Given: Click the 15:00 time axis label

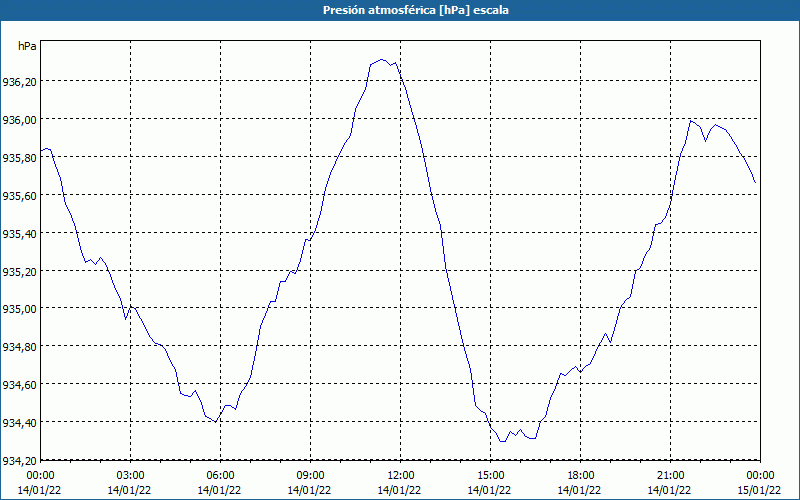Looking at the screenshot, I should click(x=490, y=476).
